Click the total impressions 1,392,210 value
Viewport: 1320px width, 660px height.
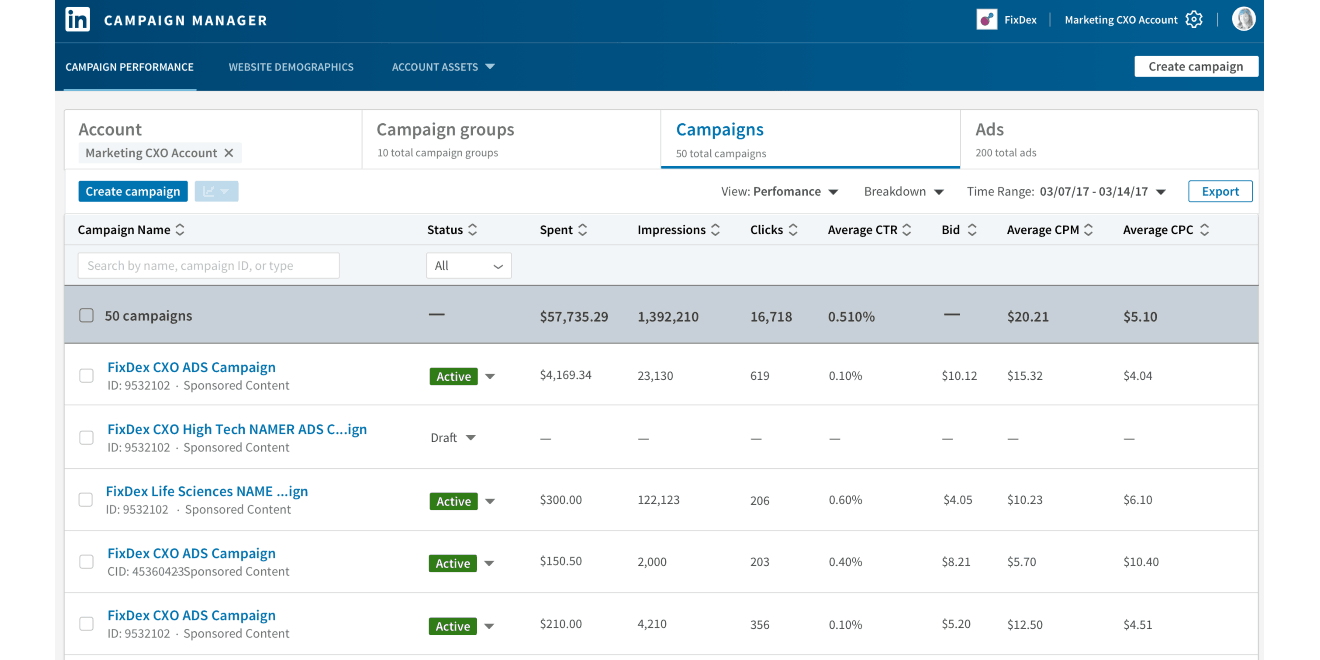(x=668, y=316)
